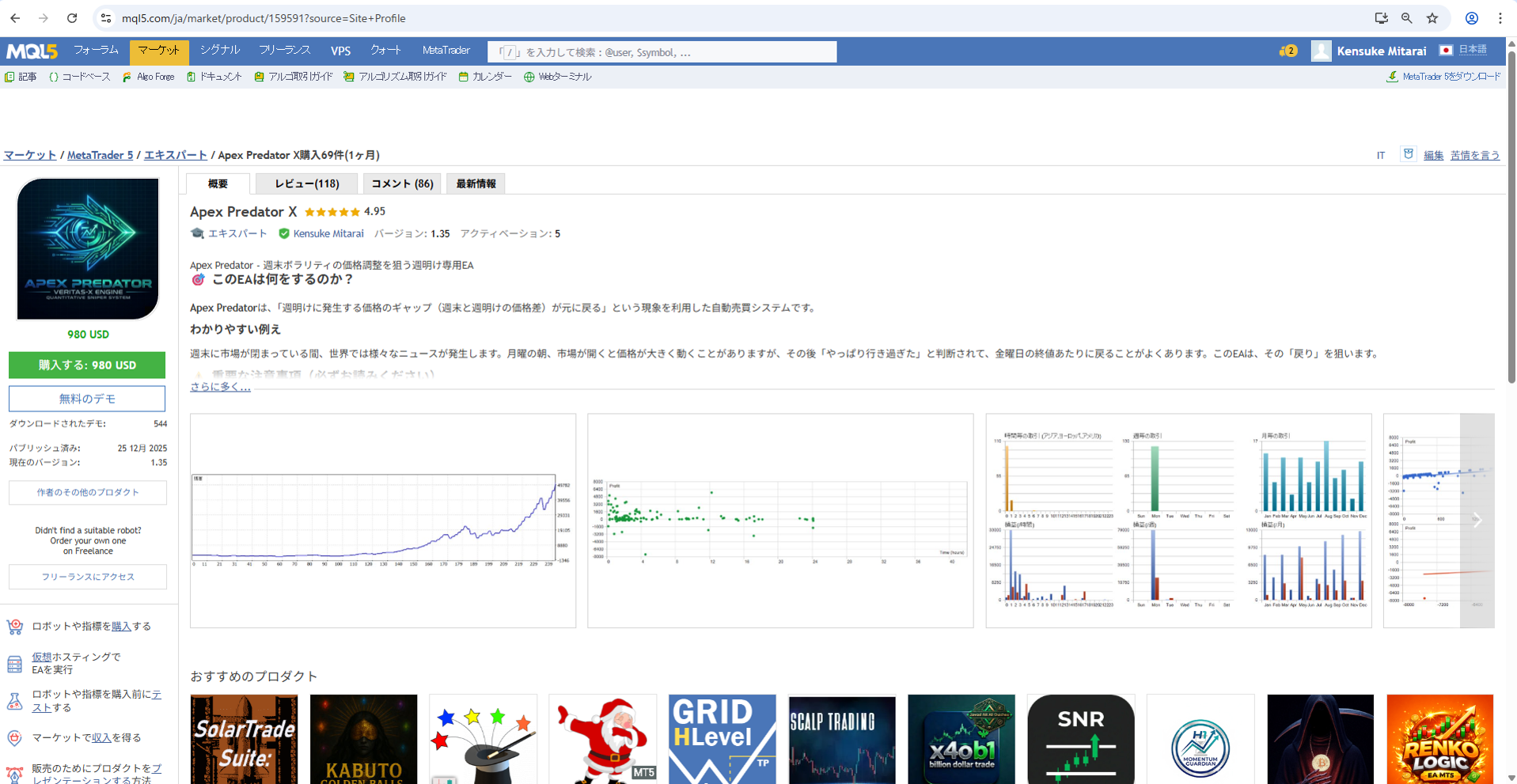This screenshot has width=1517, height=784.
Task: Open GRID HLevel product thumbnail
Action: pyautogui.click(x=722, y=739)
